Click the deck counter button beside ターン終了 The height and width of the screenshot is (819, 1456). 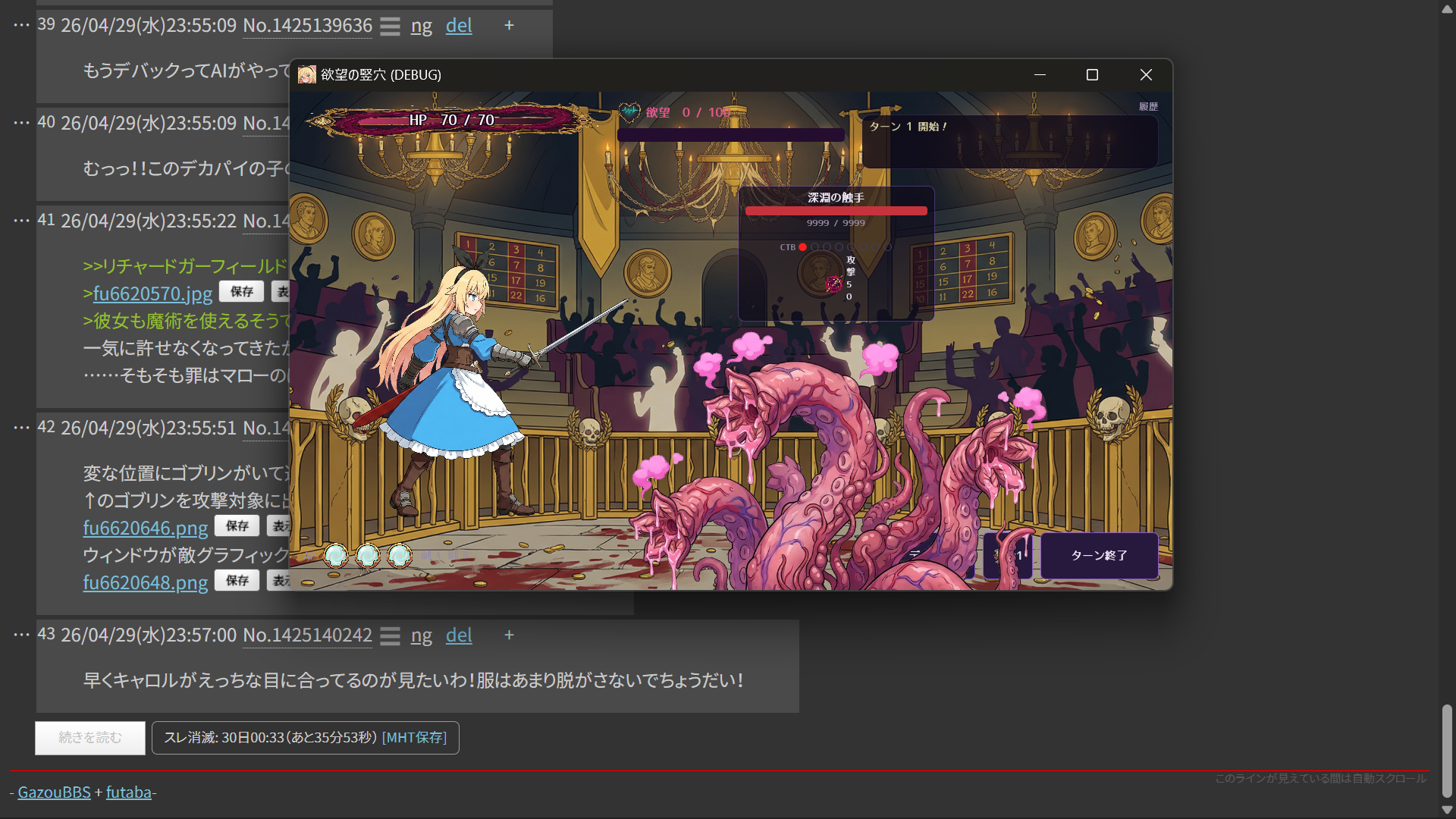pos(1008,555)
